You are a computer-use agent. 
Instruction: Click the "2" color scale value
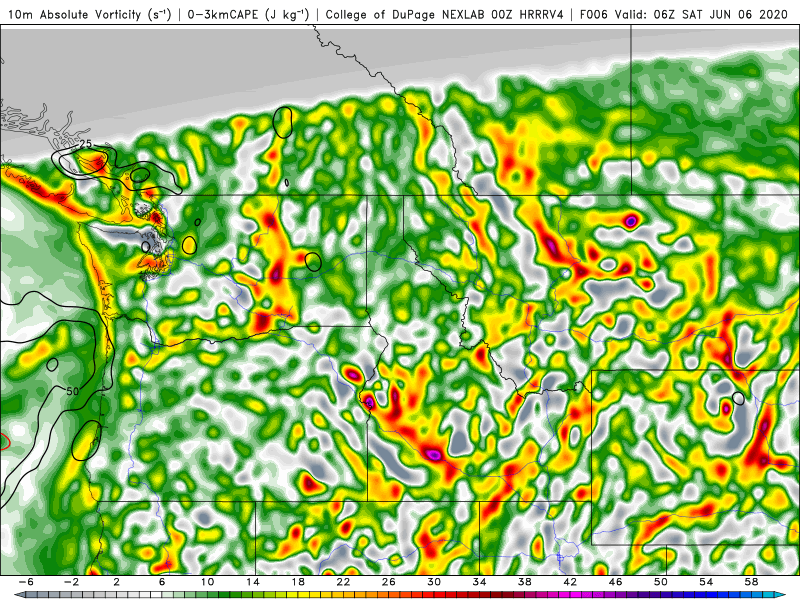(116, 582)
